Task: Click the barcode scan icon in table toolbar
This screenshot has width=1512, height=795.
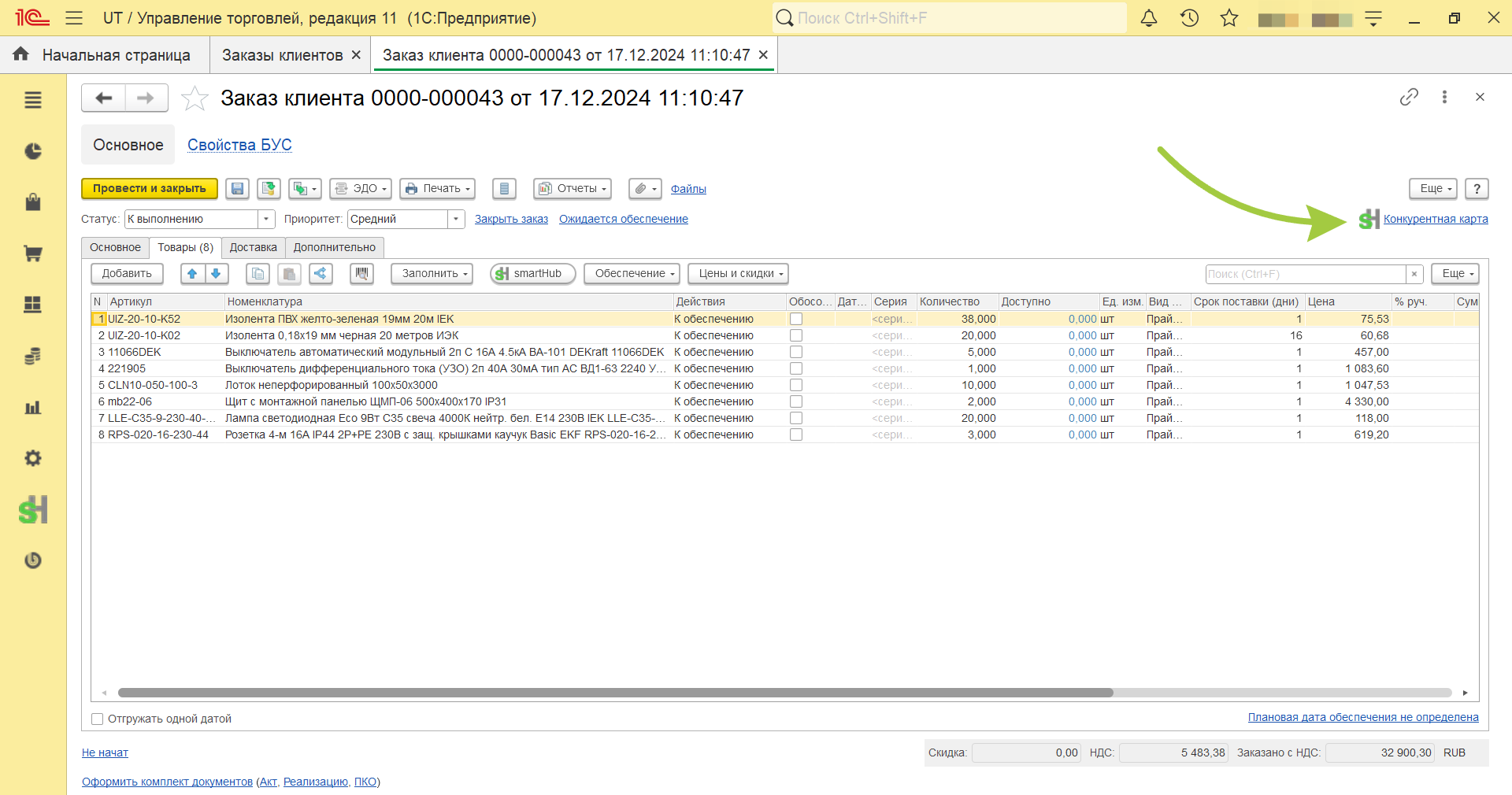Action: pyautogui.click(x=361, y=274)
